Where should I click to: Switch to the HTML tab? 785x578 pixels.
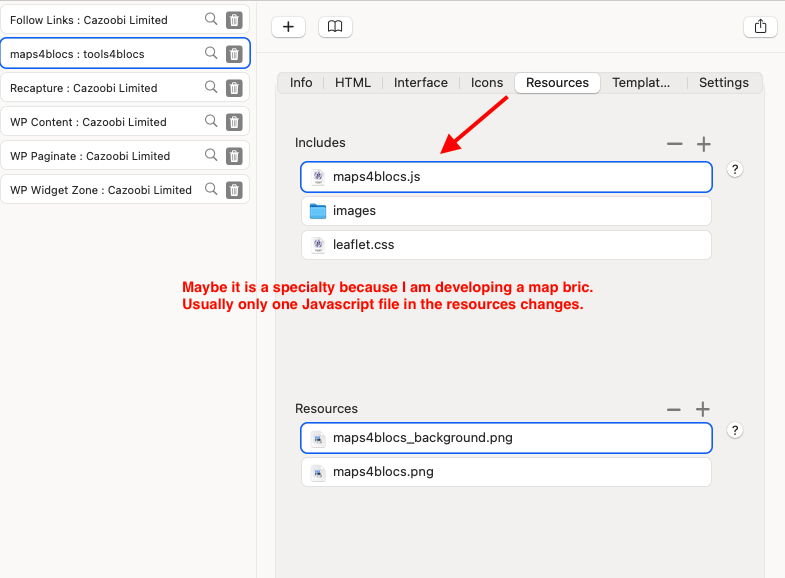pyautogui.click(x=352, y=83)
